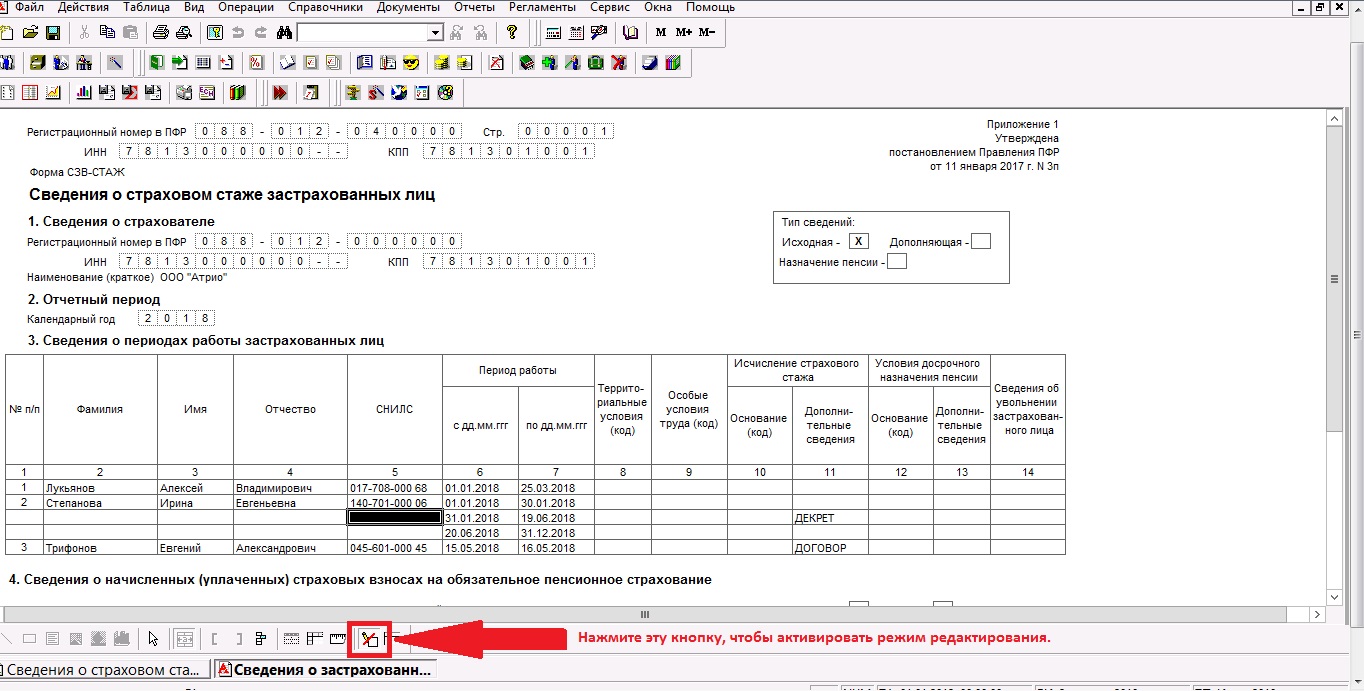Select the arrow pointer tool in bottom toolbar
Screen dimensions: 1364x691
click(153, 639)
